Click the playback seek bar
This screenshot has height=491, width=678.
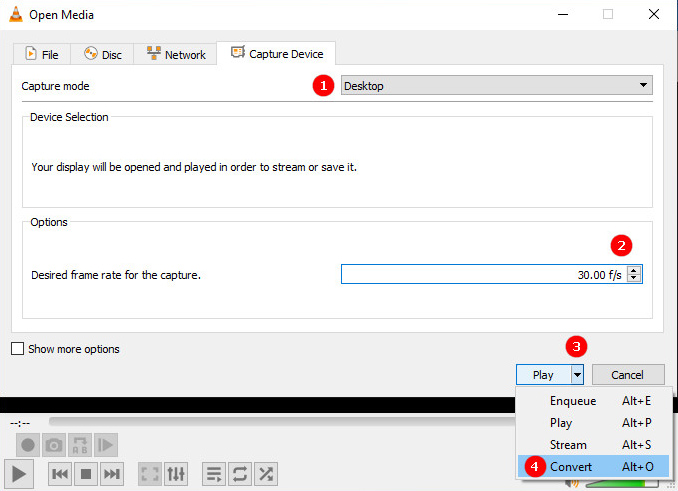[x=282, y=421]
